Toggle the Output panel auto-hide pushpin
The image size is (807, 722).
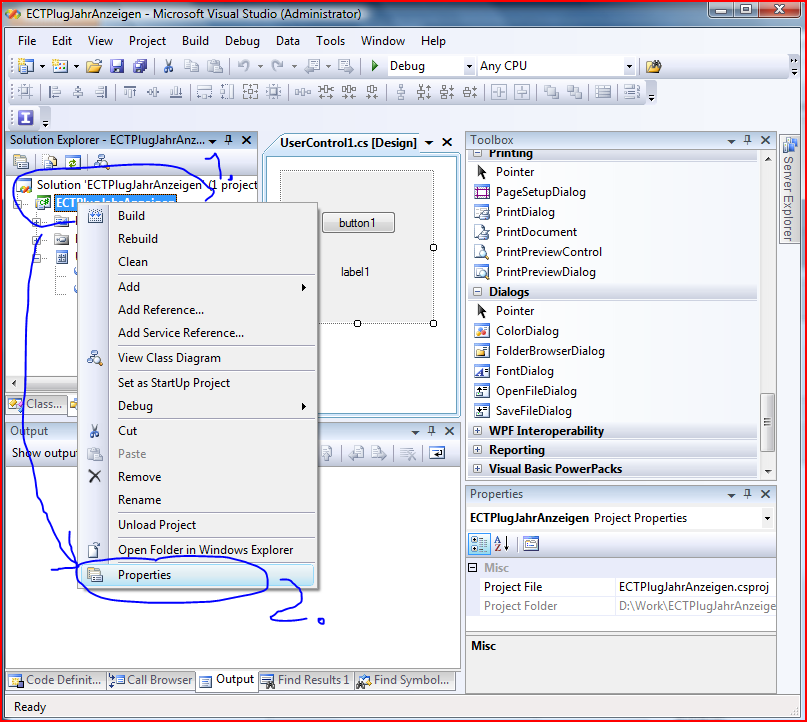coord(432,431)
